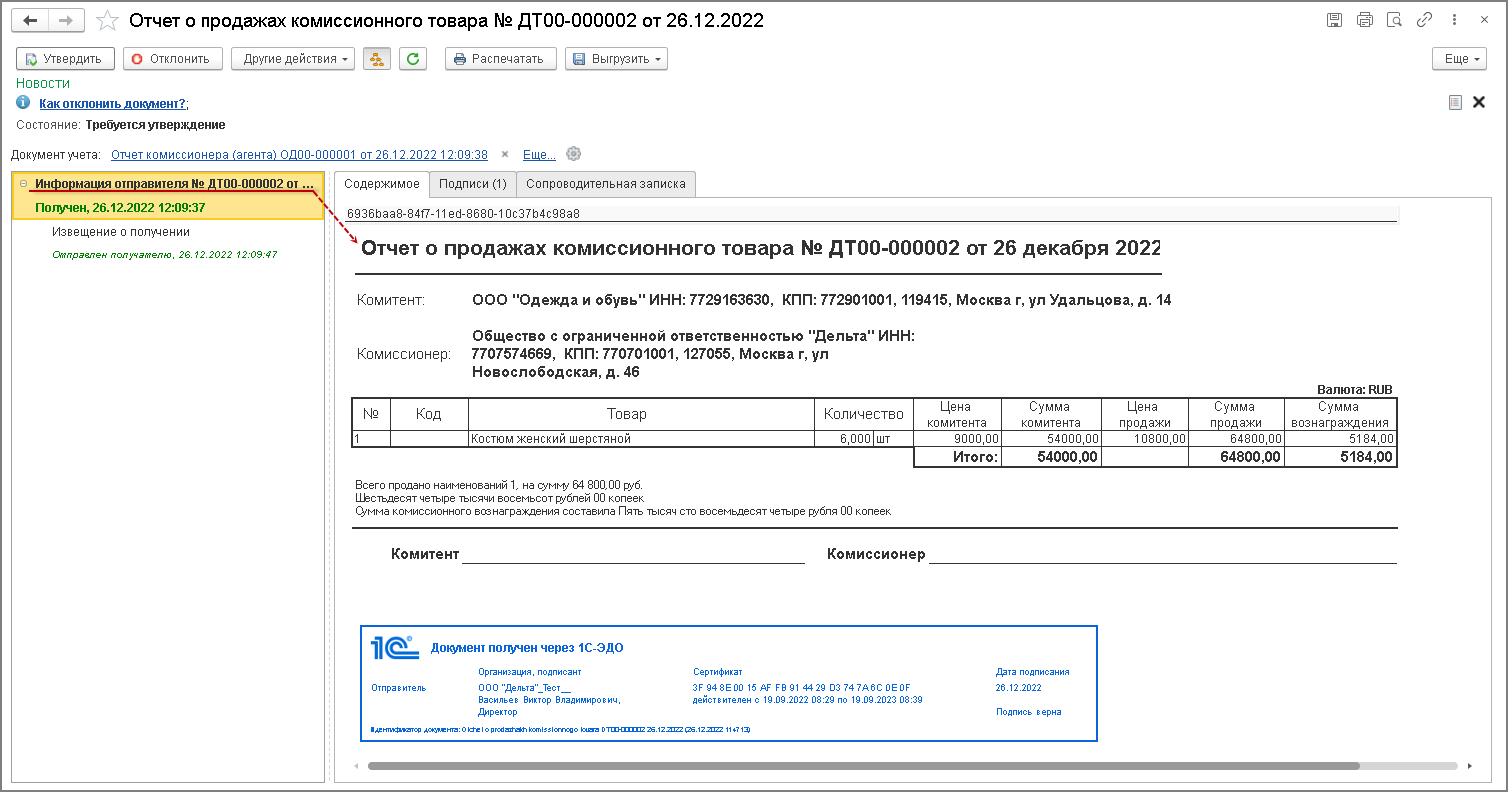Refresh the document with green arrow icon

click(x=413, y=59)
